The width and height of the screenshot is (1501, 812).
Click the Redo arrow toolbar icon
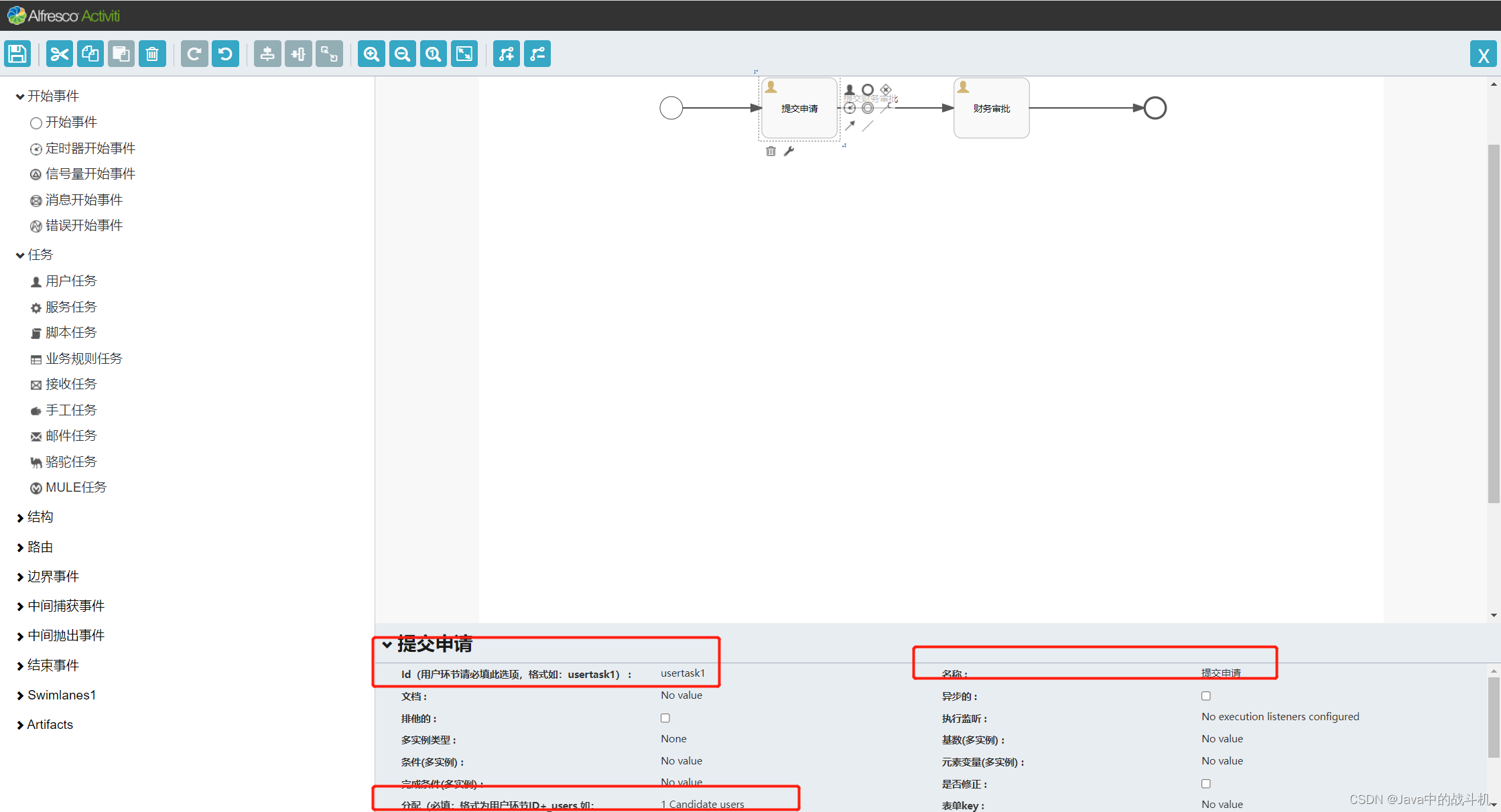point(194,54)
